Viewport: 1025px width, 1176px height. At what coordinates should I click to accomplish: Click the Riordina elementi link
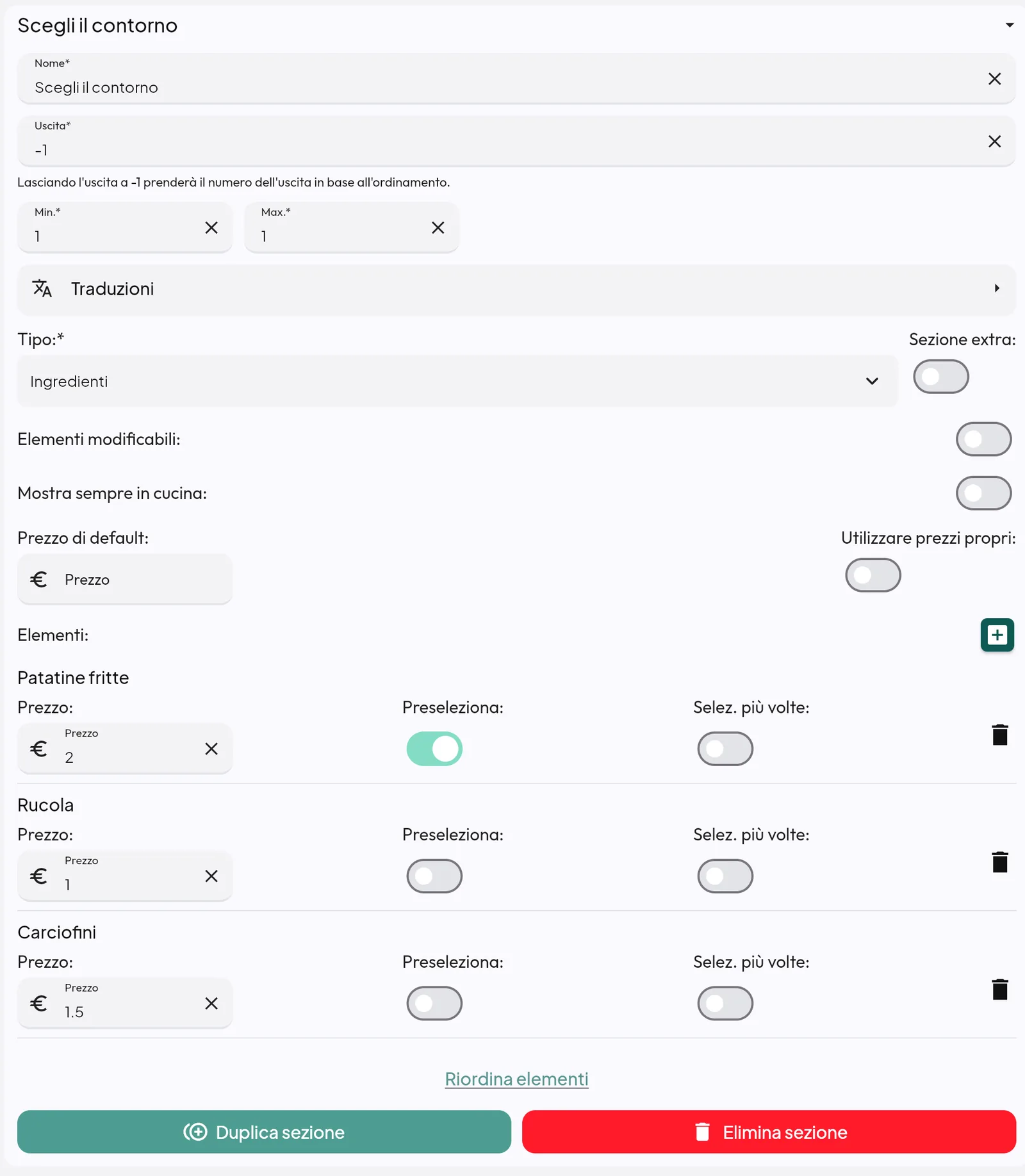click(x=516, y=1079)
